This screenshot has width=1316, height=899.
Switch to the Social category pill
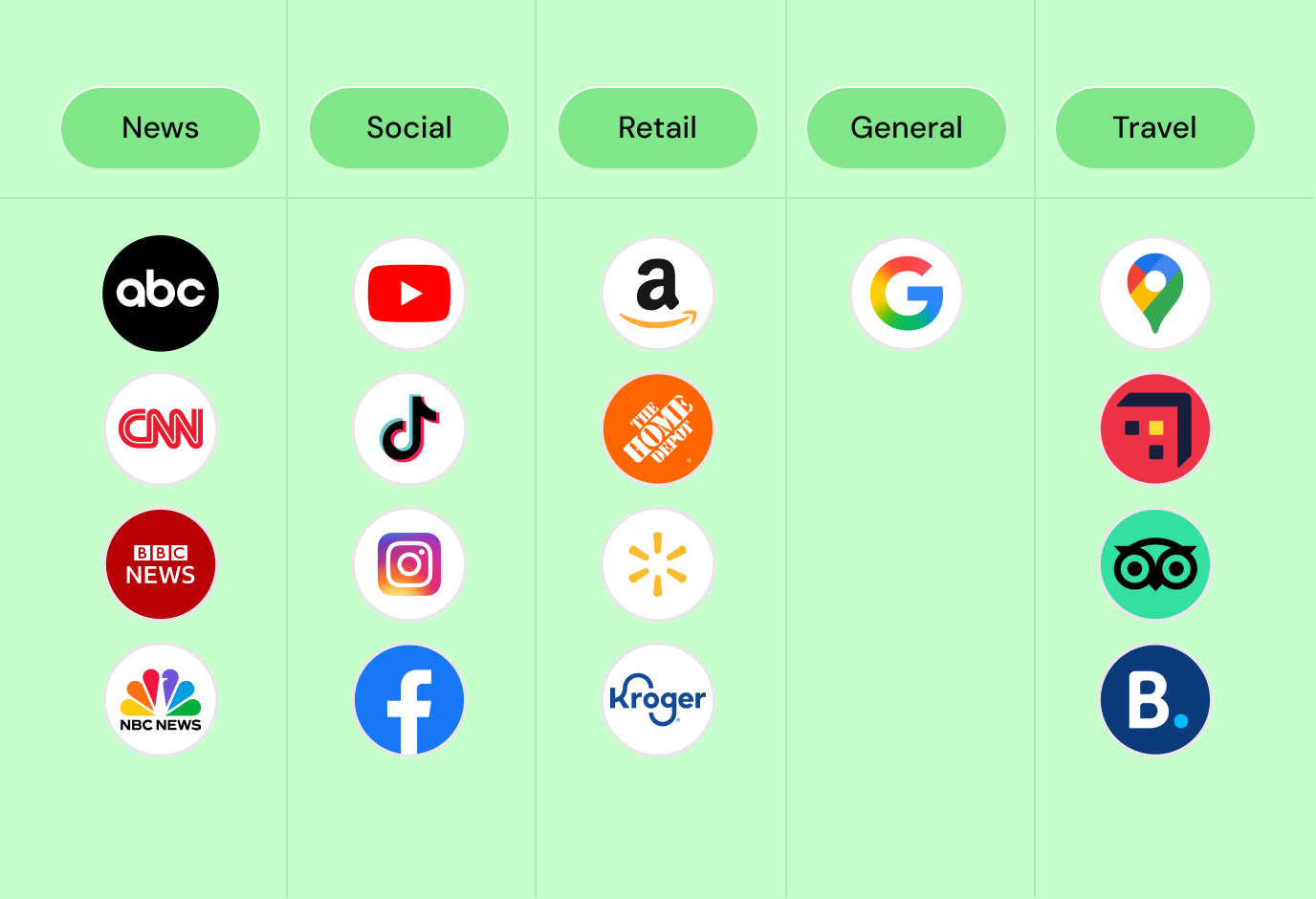coord(409,128)
